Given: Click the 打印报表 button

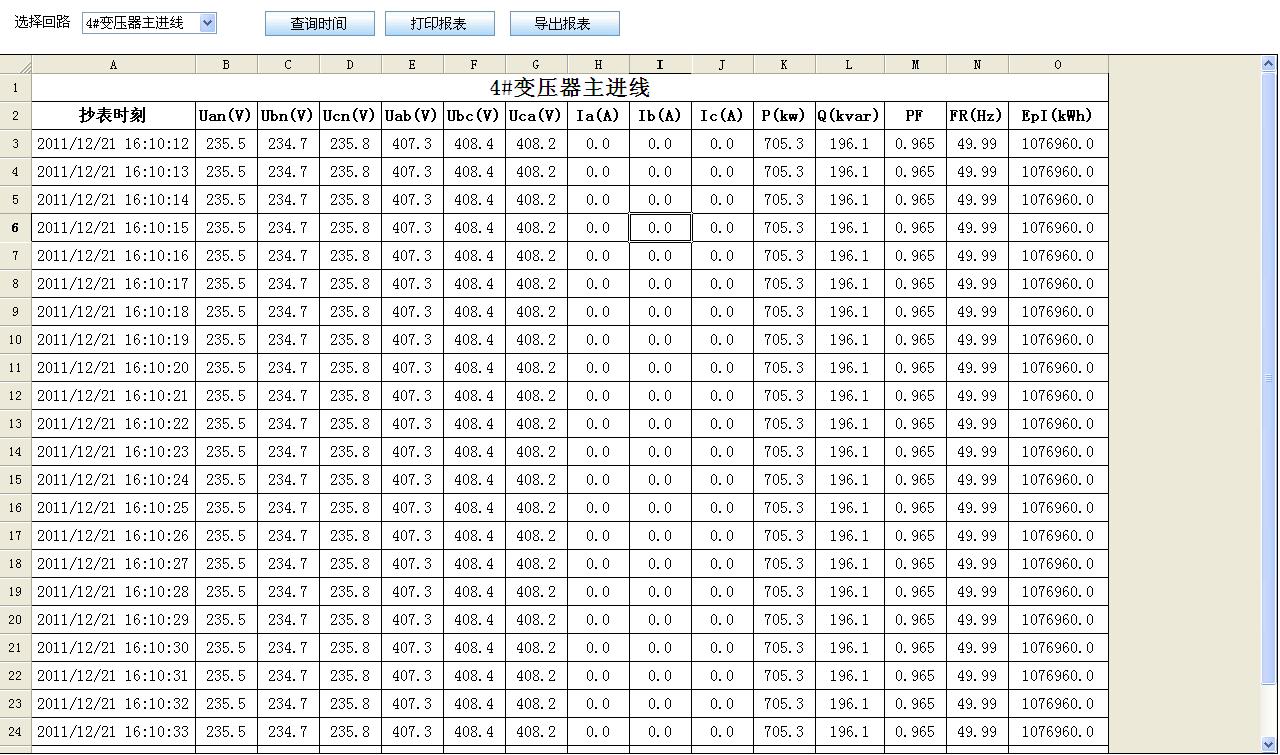Looking at the screenshot, I should pyautogui.click(x=440, y=24).
